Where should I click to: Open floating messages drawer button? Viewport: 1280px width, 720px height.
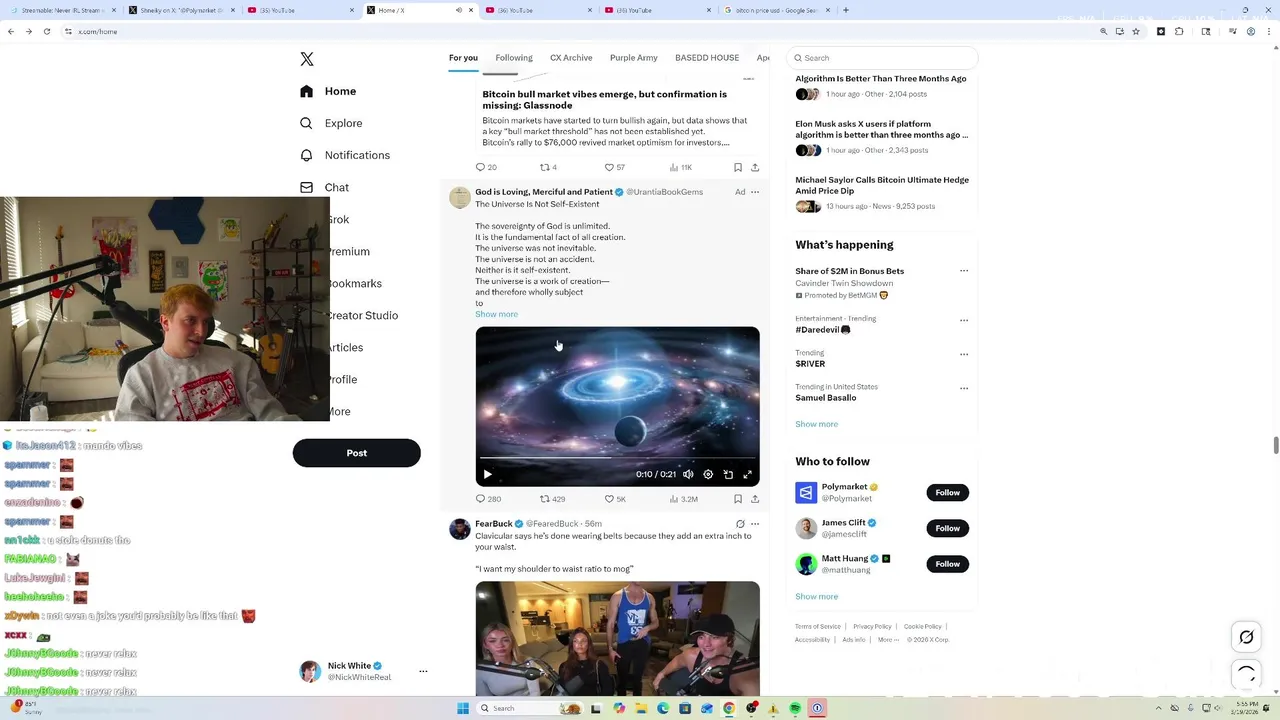[1246, 675]
